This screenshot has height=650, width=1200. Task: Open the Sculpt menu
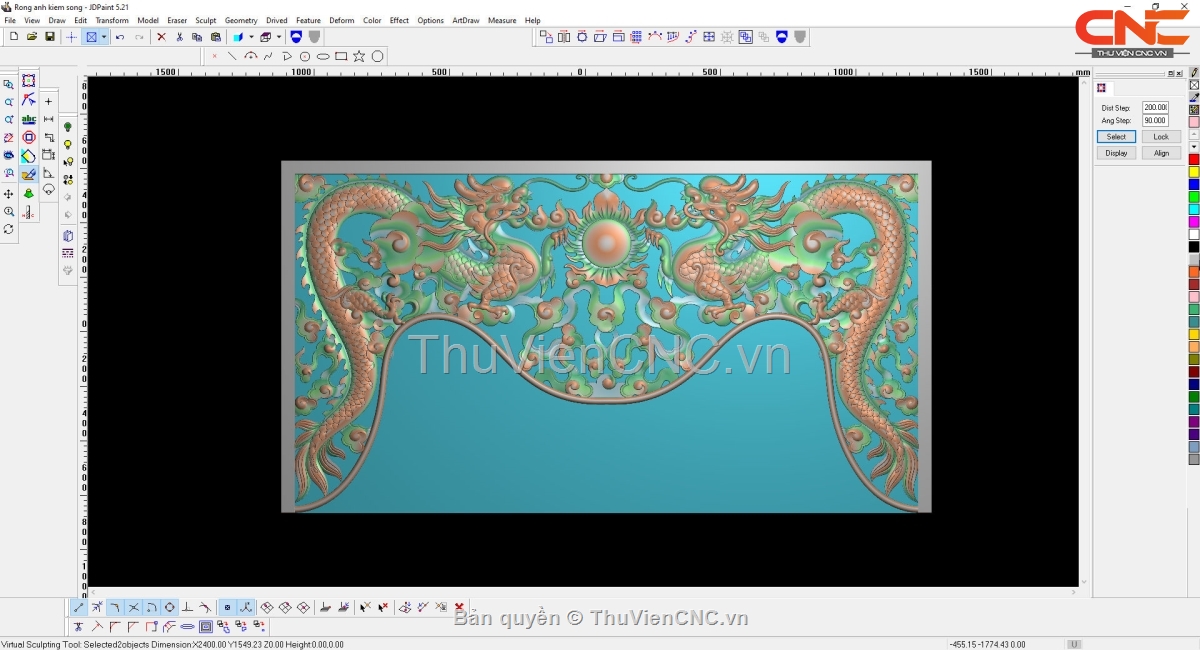point(205,20)
